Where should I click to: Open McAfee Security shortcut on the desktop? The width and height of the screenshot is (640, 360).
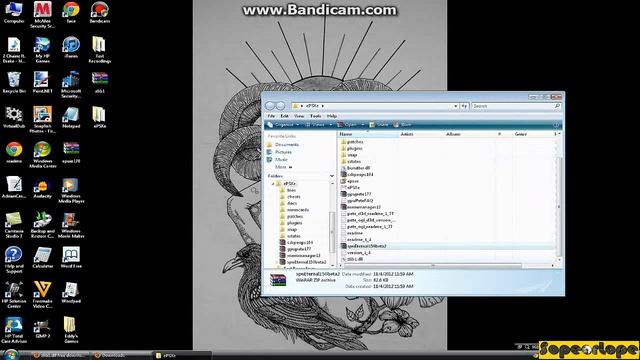[x=42, y=15]
